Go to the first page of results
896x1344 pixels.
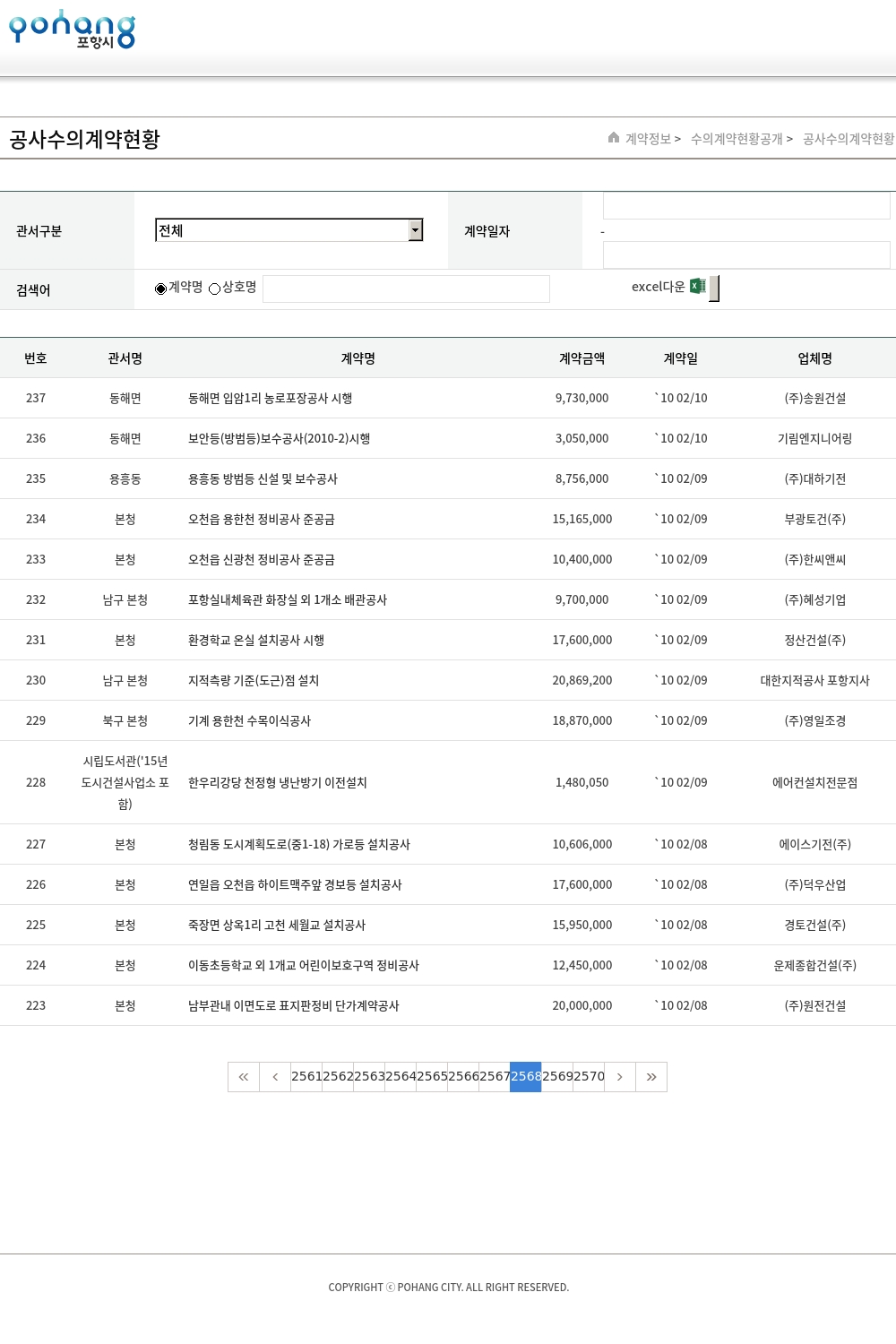244,1077
